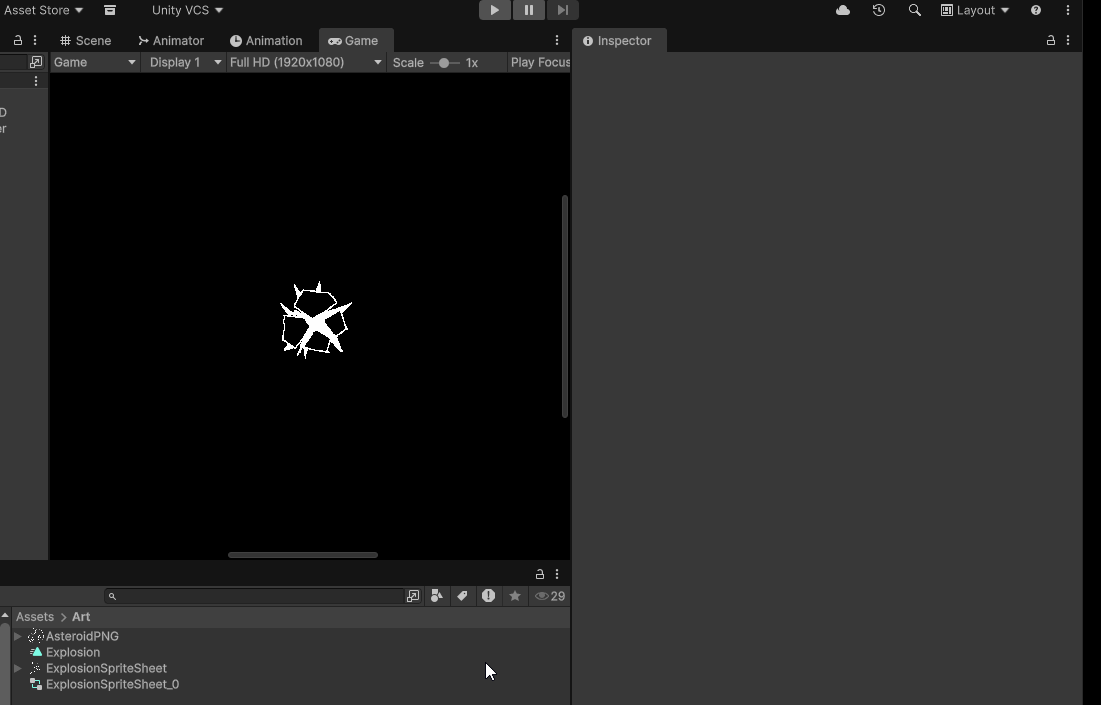
Task: Click the Art breadcrumb
Action: 81,617
